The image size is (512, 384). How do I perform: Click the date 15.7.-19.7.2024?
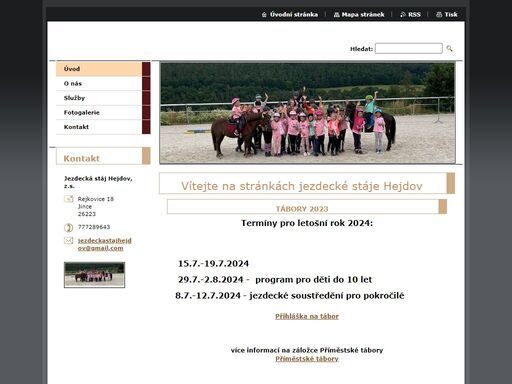click(x=213, y=264)
